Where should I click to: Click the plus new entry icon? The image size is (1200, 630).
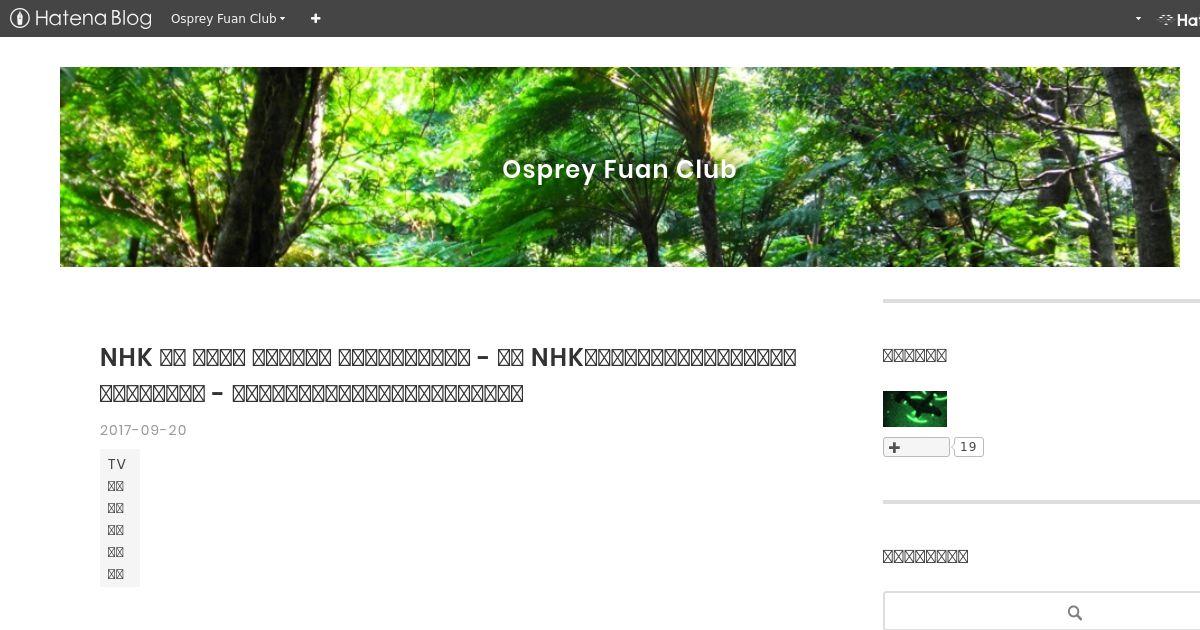point(316,18)
